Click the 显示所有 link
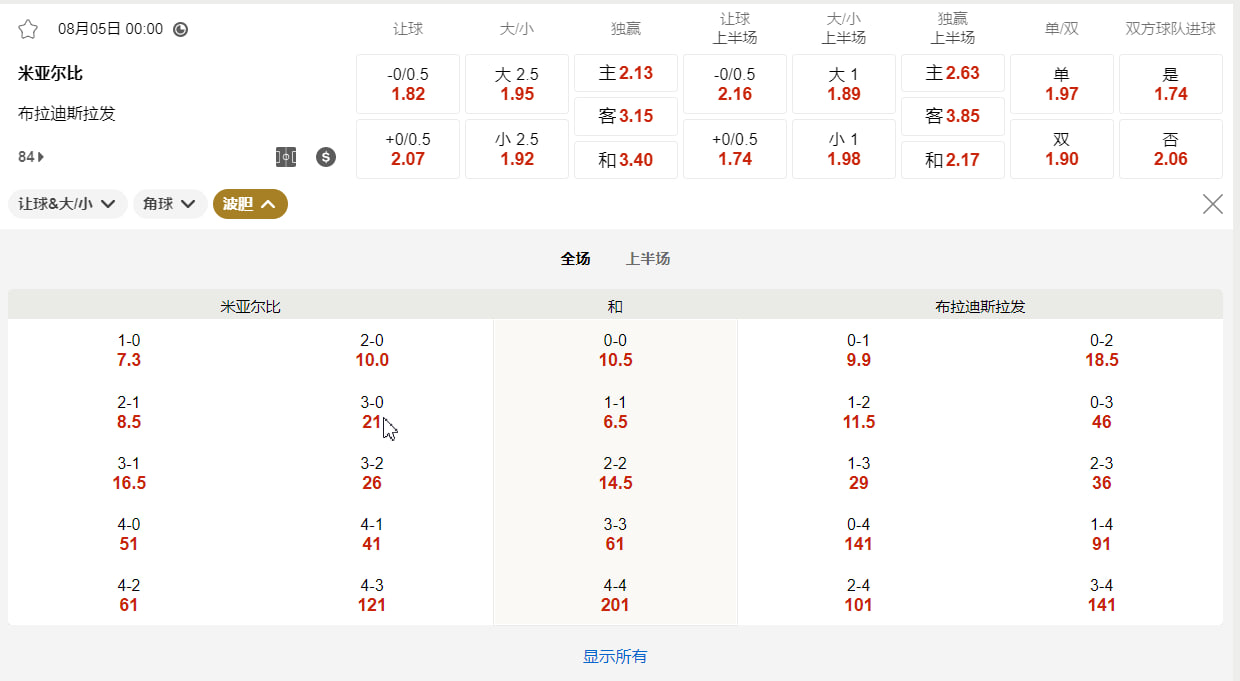This screenshot has height=681, width=1240. tap(615, 657)
